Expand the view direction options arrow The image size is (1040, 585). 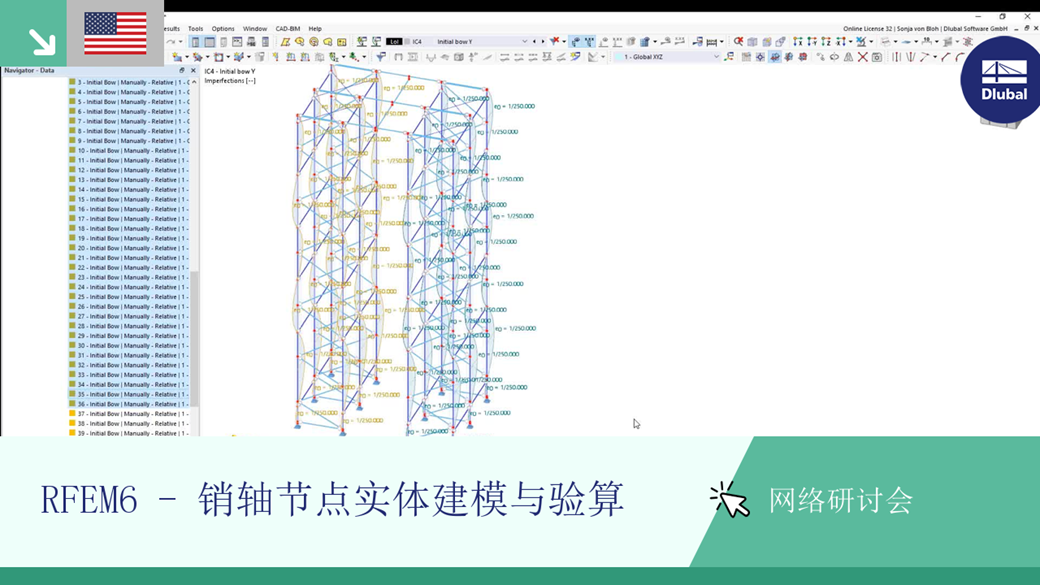click(x=850, y=41)
